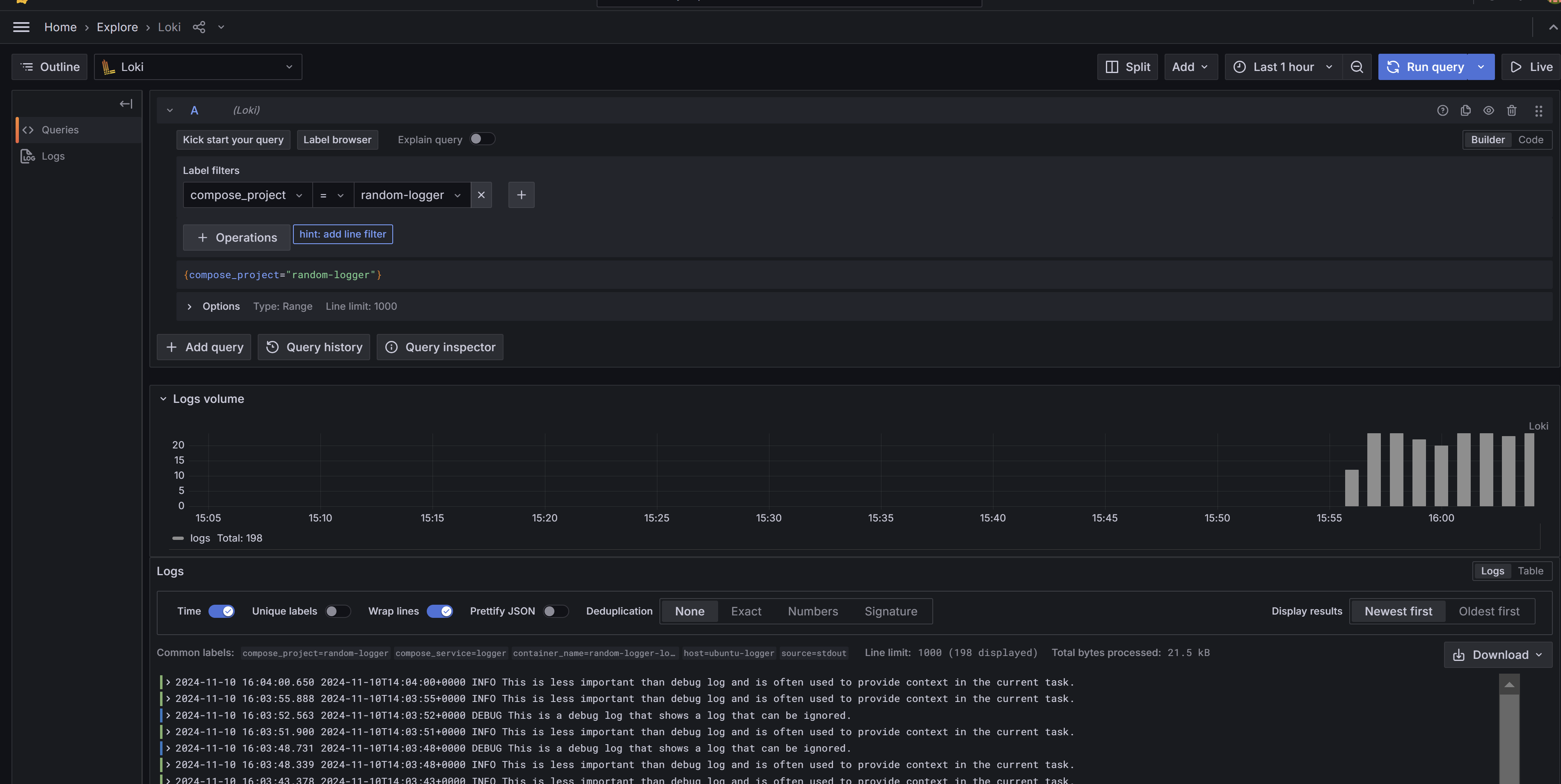Open Query history
Viewport: 1561px width, 784px height.
pyautogui.click(x=313, y=347)
